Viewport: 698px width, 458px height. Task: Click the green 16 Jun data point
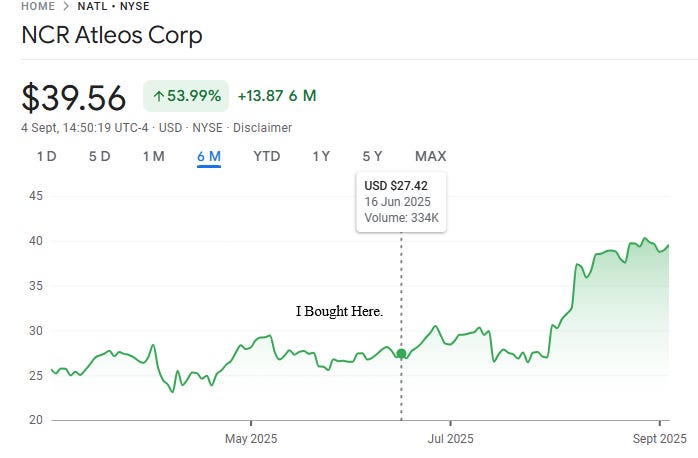coord(401,354)
